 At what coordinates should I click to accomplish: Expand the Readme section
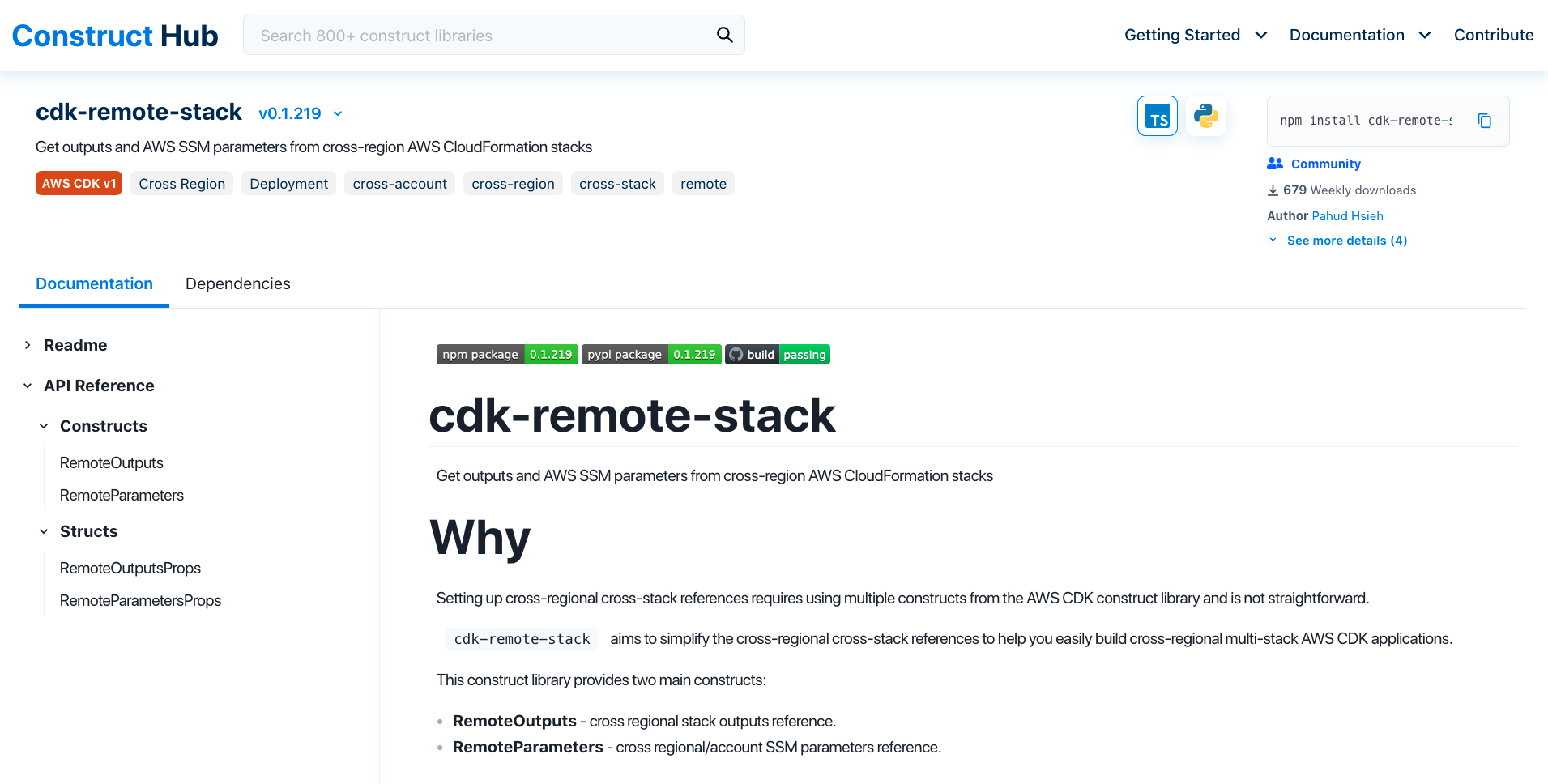(x=27, y=344)
